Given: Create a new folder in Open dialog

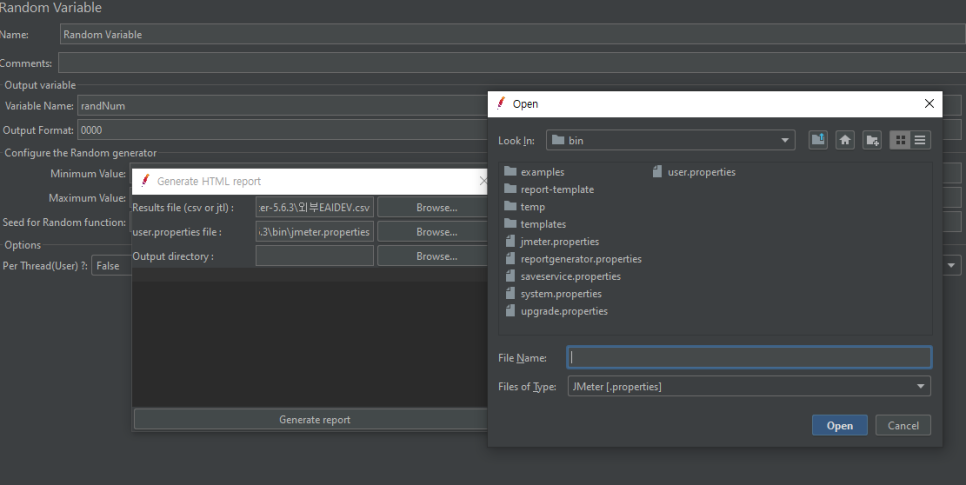Looking at the screenshot, I should pyautogui.click(x=872, y=140).
